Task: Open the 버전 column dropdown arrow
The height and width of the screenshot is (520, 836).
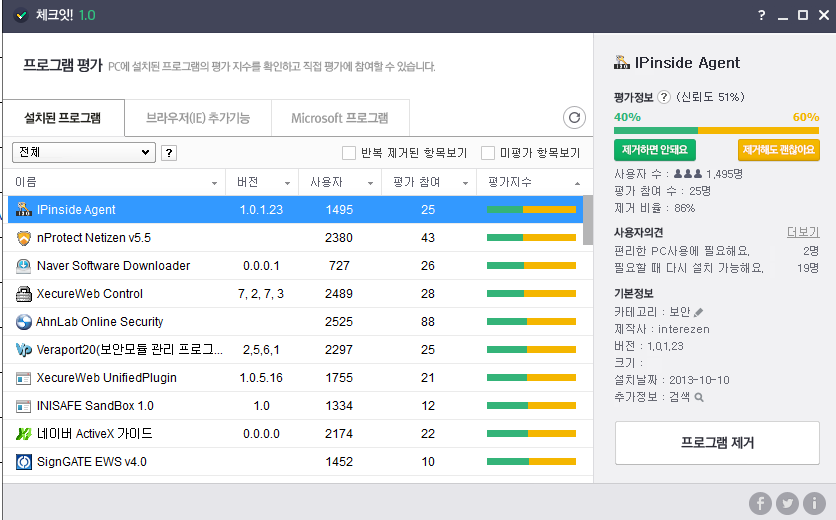Action: (x=287, y=183)
